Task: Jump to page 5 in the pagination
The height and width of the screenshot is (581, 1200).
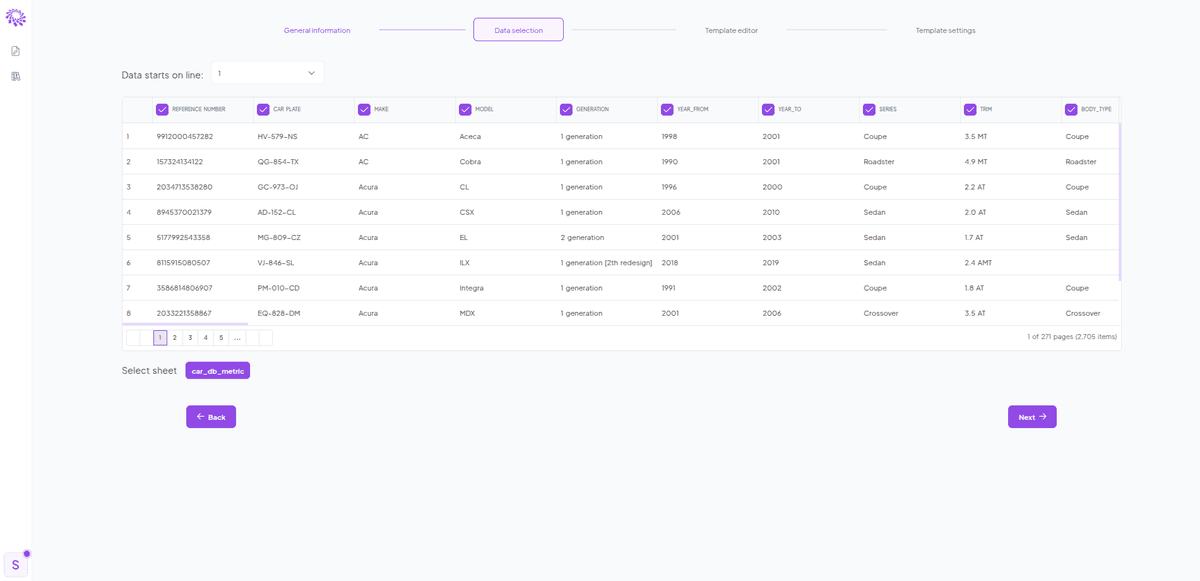Action: click(x=220, y=337)
